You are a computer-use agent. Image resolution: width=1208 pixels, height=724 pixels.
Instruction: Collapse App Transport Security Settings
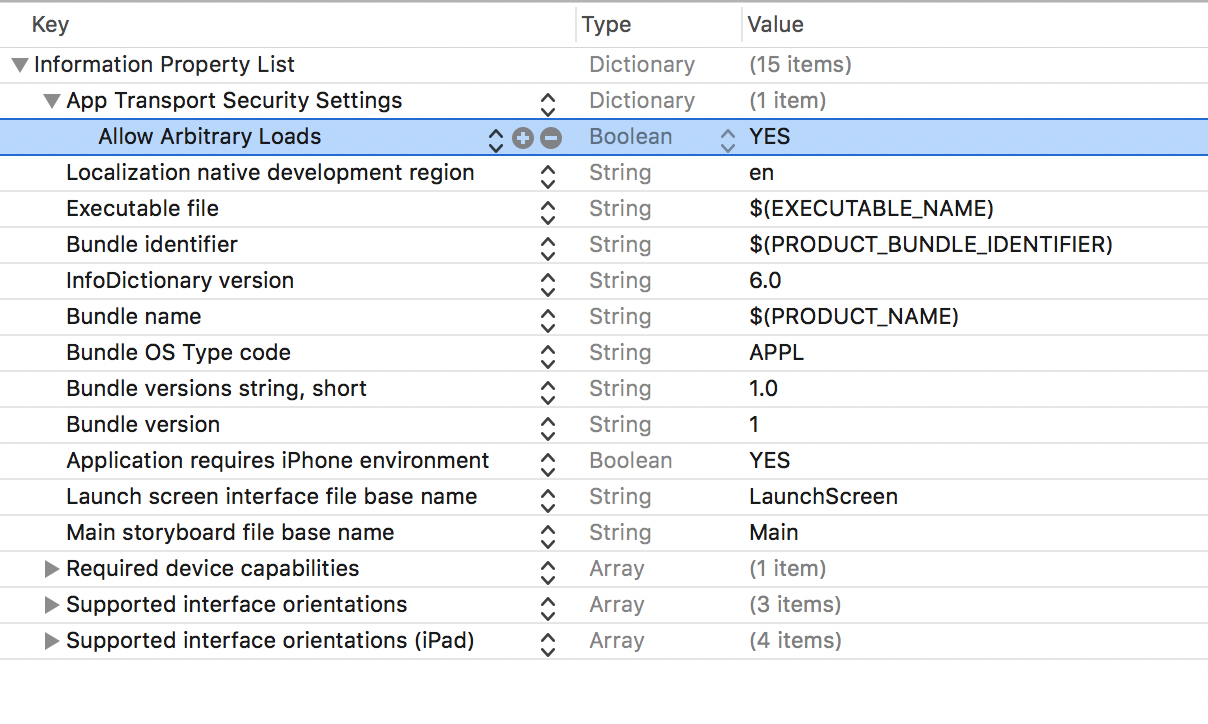coord(51,101)
